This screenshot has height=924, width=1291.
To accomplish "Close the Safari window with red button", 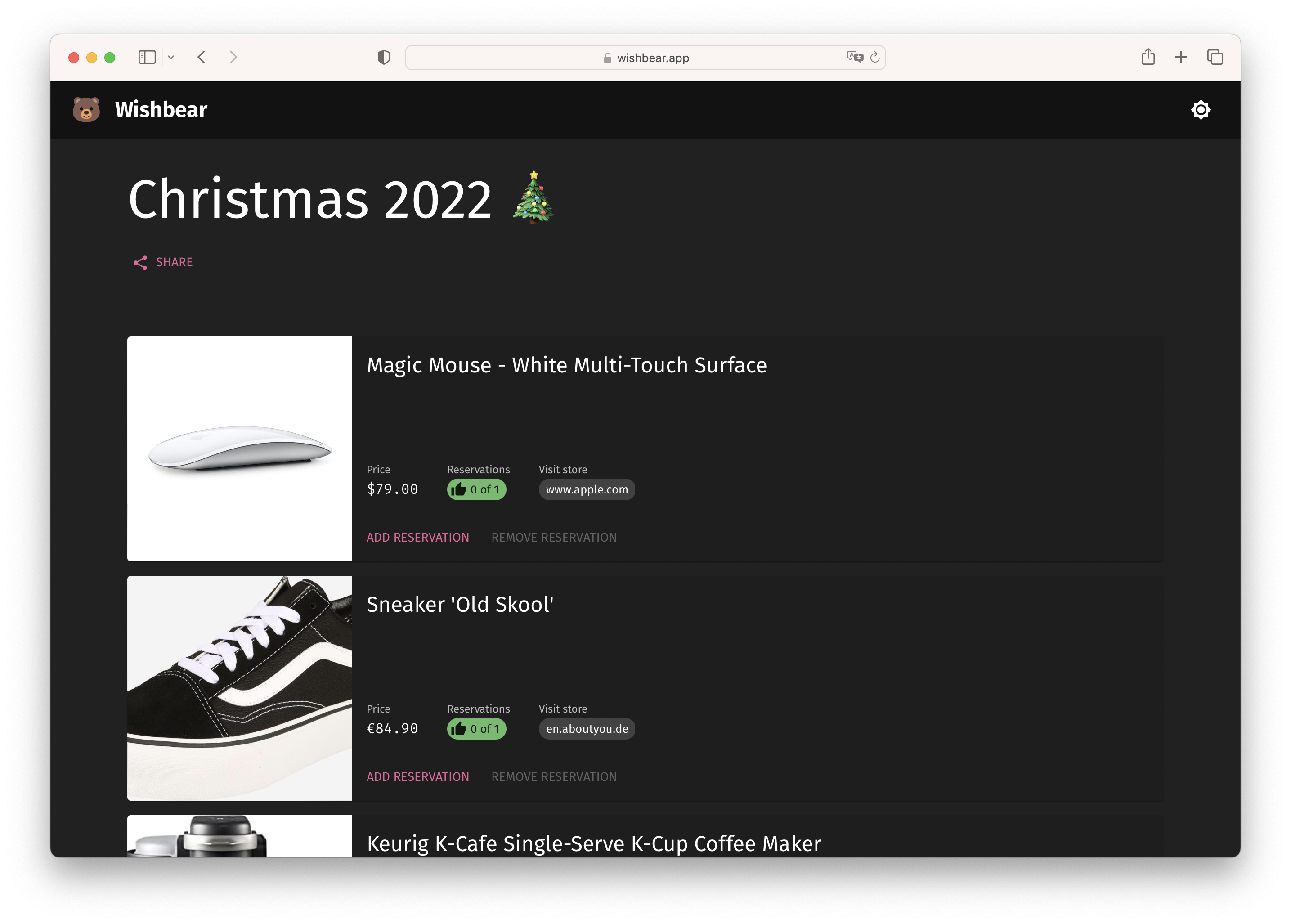I will [73, 57].
